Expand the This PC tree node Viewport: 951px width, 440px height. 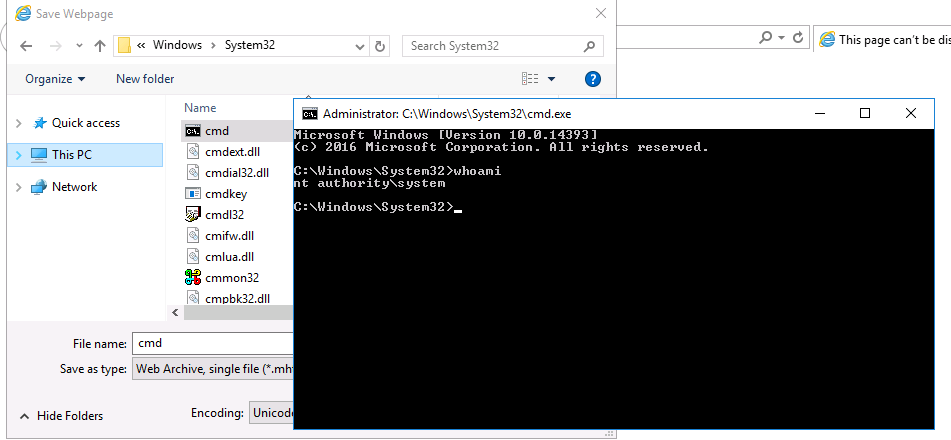coord(19,155)
